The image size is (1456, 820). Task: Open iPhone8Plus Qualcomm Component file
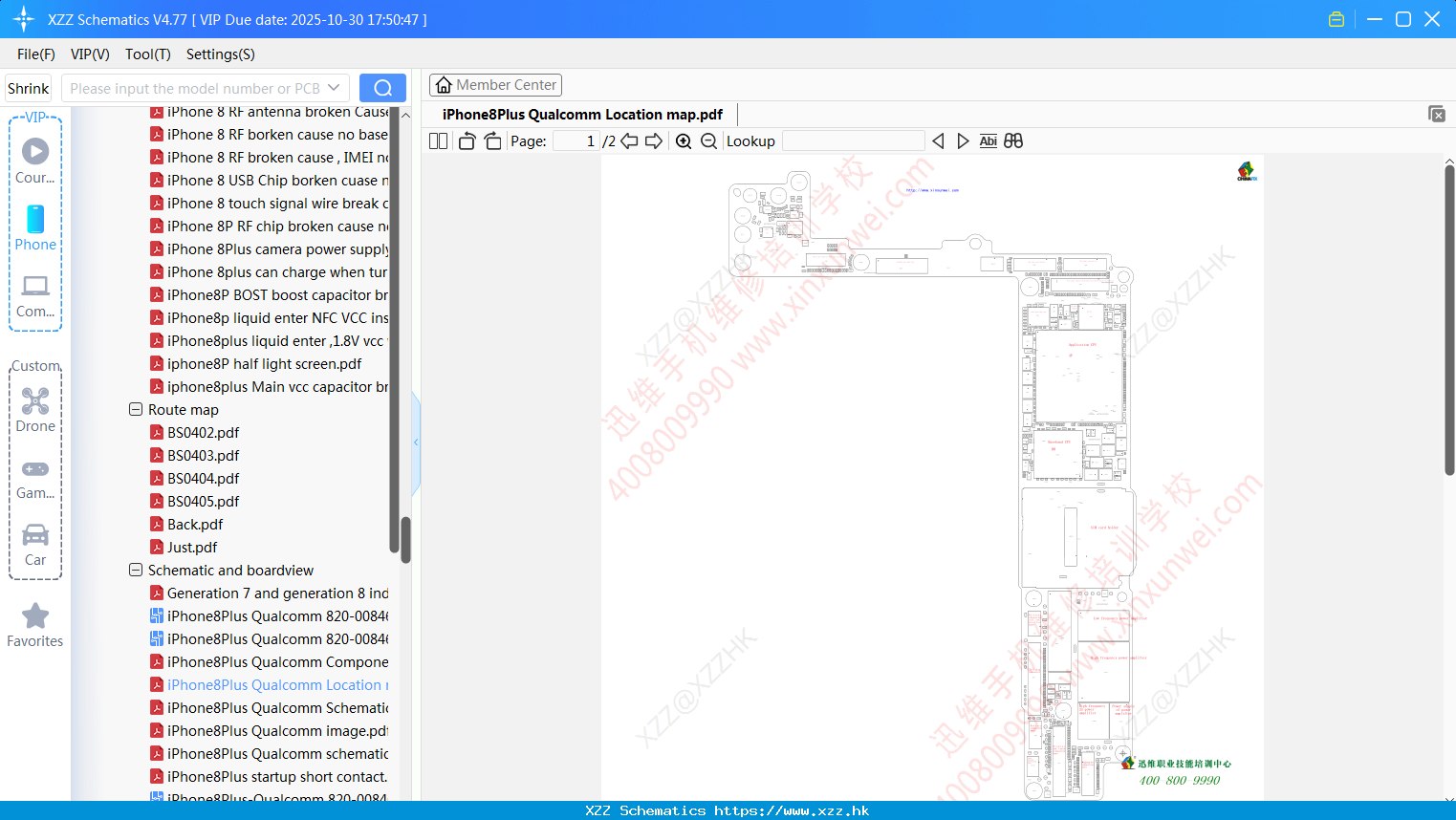click(270, 661)
